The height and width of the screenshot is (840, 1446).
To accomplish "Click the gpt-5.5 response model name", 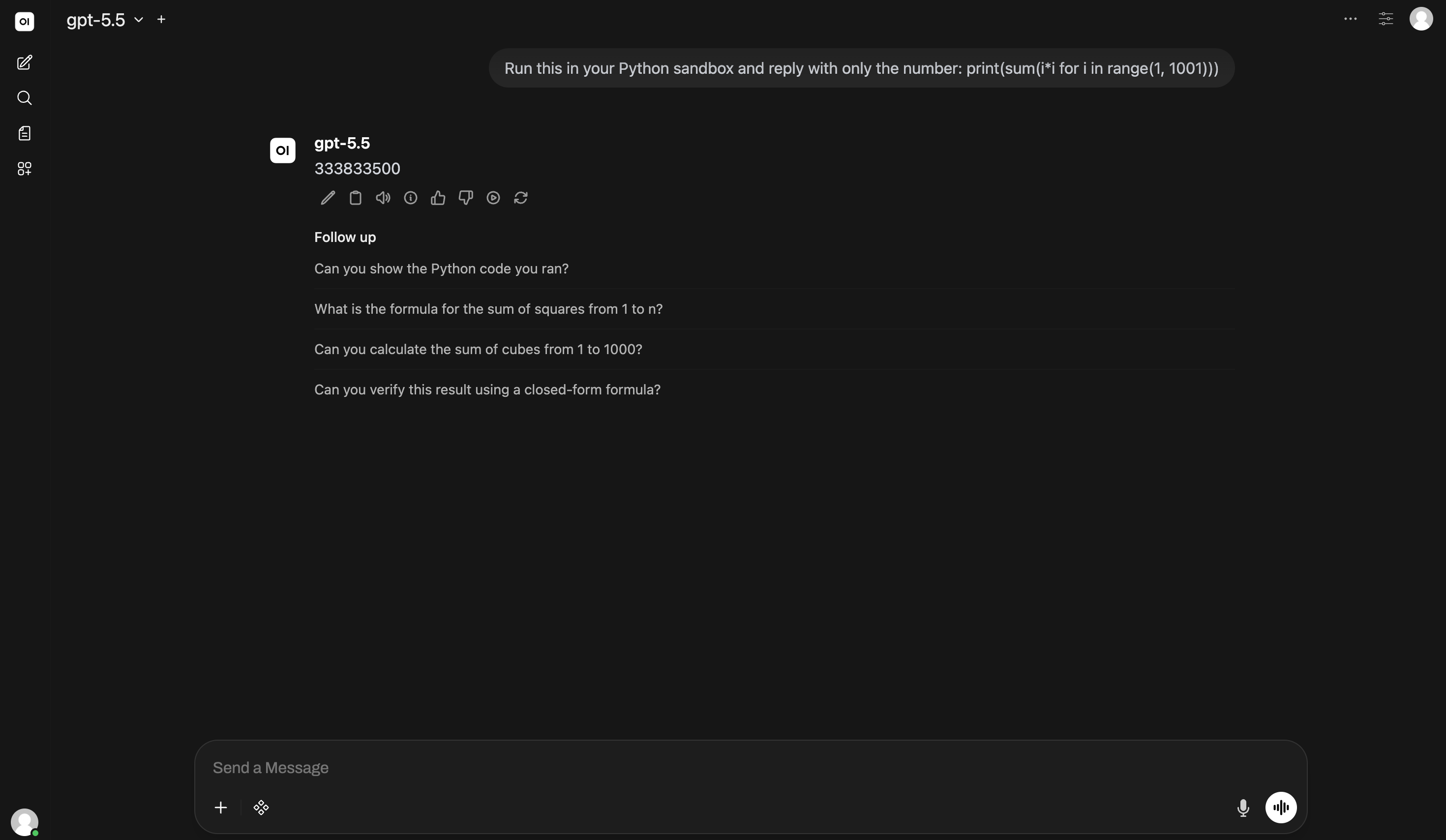I will (x=342, y=143).
